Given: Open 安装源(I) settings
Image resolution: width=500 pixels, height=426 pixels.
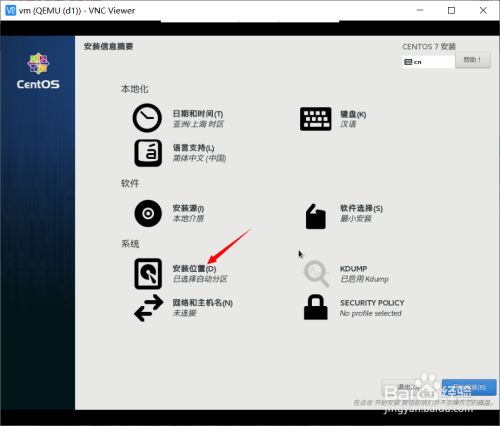Looking at the screenshot, I should 188,208.
